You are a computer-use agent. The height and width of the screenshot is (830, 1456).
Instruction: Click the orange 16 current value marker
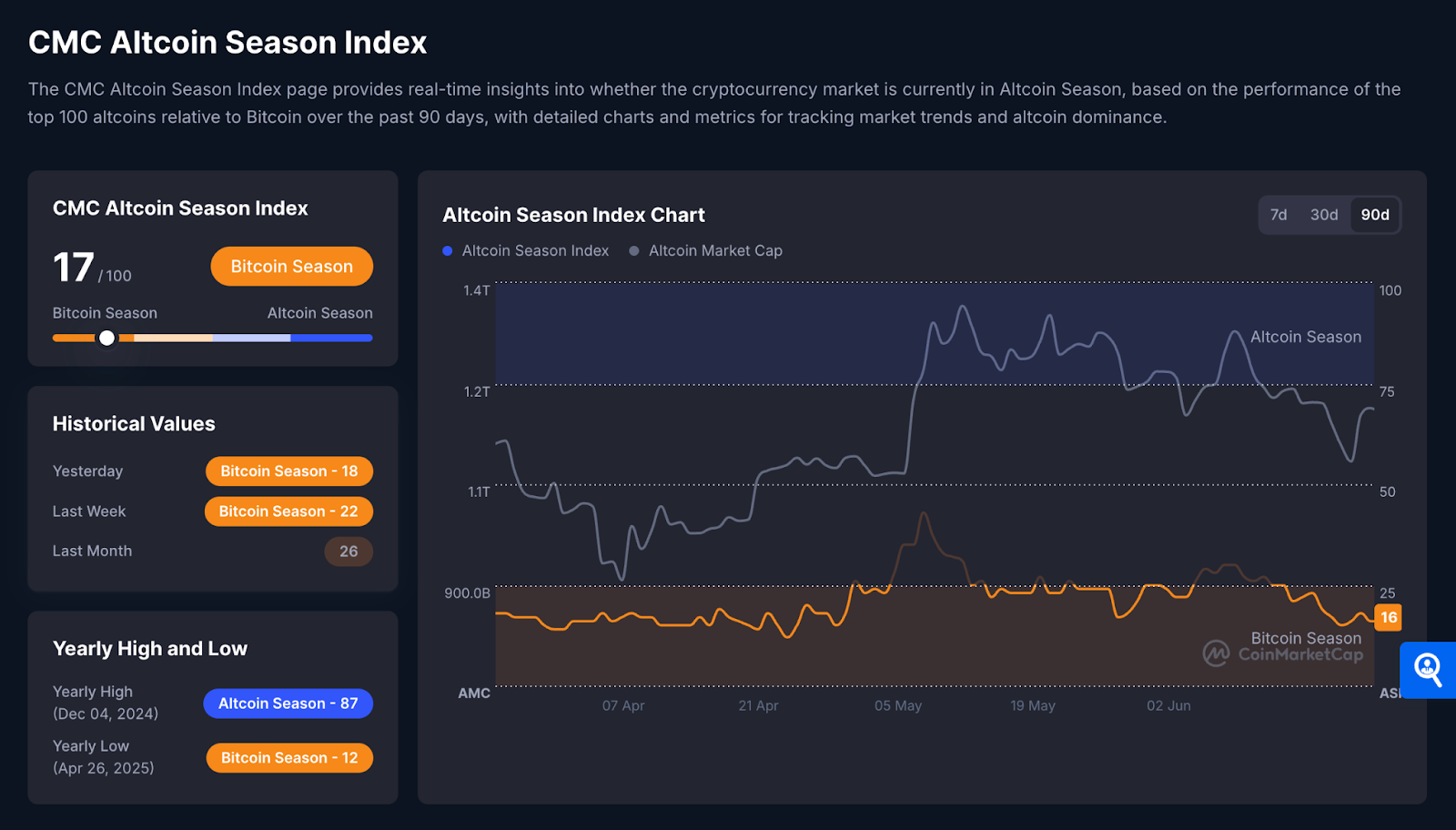click(1389, 617)
